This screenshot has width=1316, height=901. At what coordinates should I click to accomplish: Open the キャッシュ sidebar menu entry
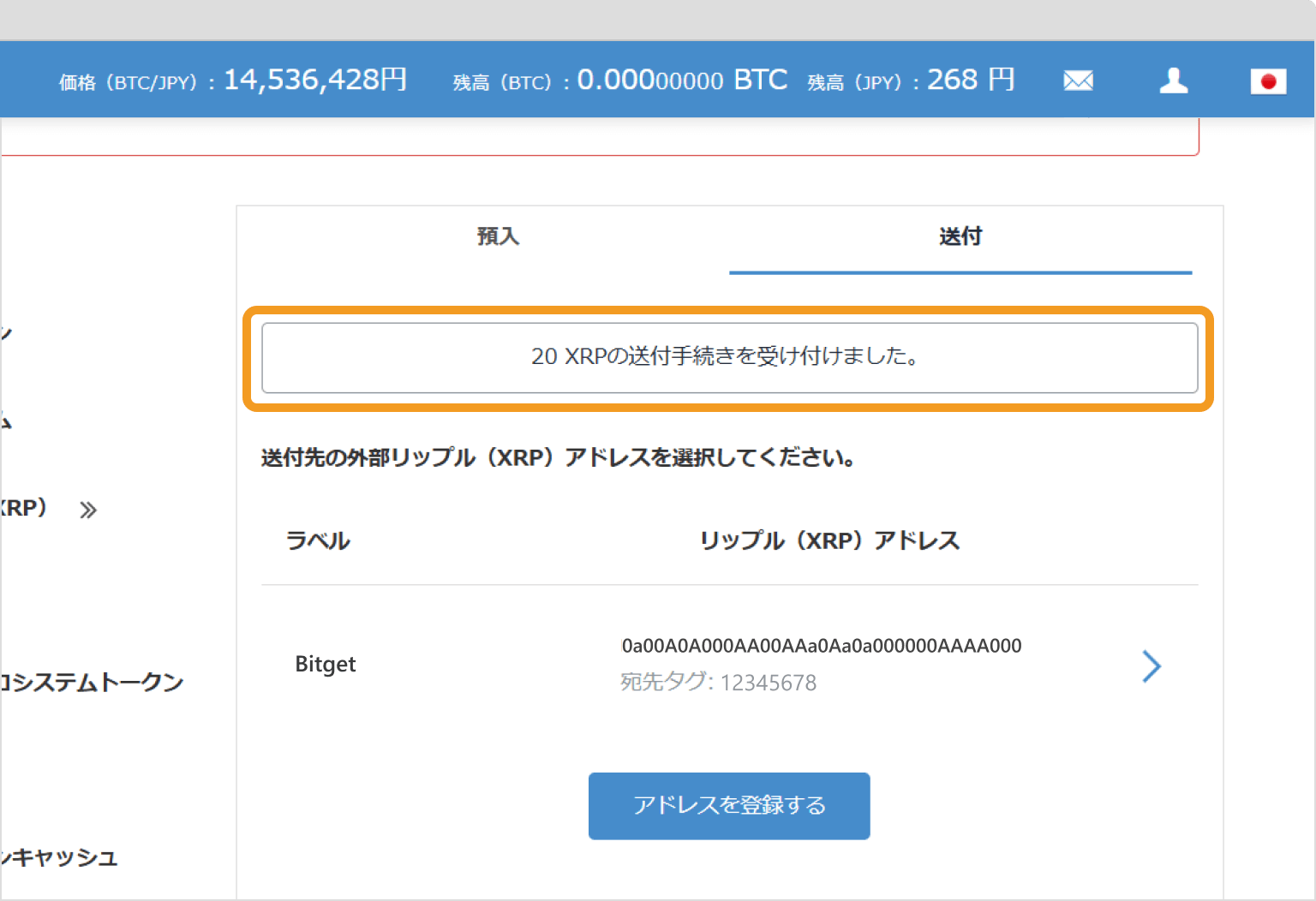pos(60,857)
